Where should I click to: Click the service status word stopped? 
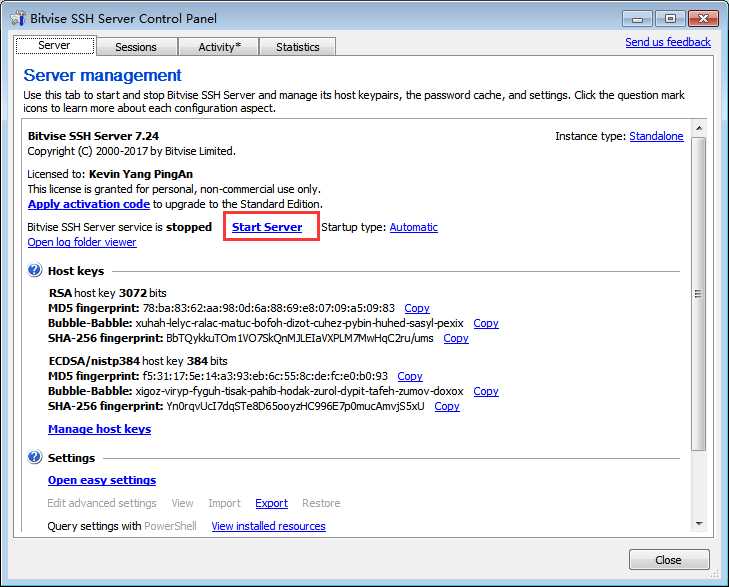pyautogui.click(x=189, y=227)
